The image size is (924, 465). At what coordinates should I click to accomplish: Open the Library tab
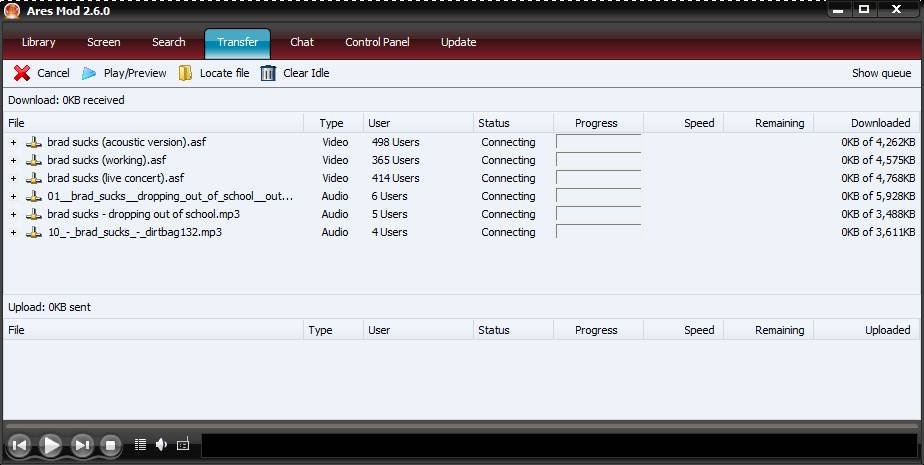[38, 42]
